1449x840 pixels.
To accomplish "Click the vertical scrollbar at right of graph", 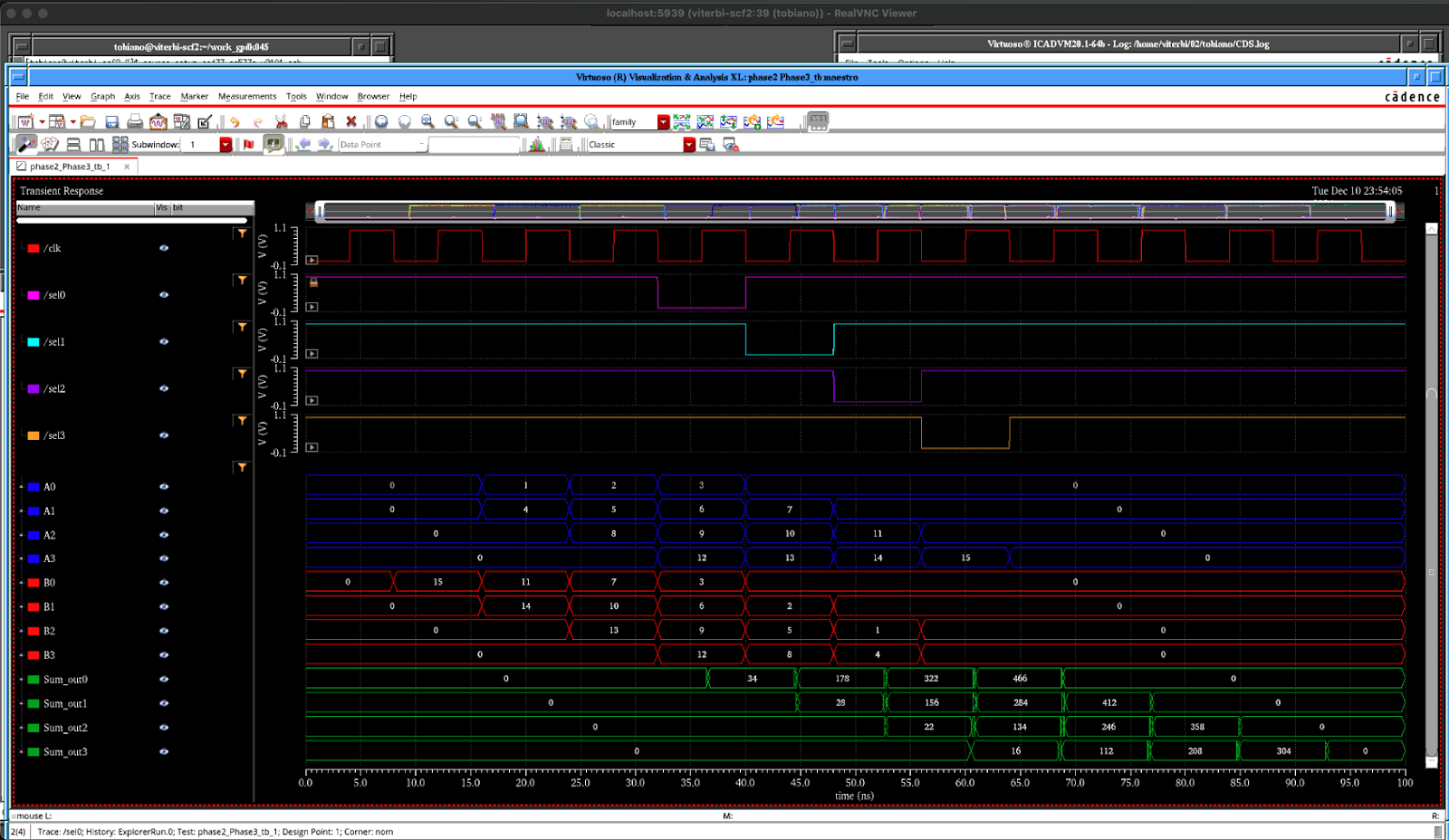I will click(1432, 495).
